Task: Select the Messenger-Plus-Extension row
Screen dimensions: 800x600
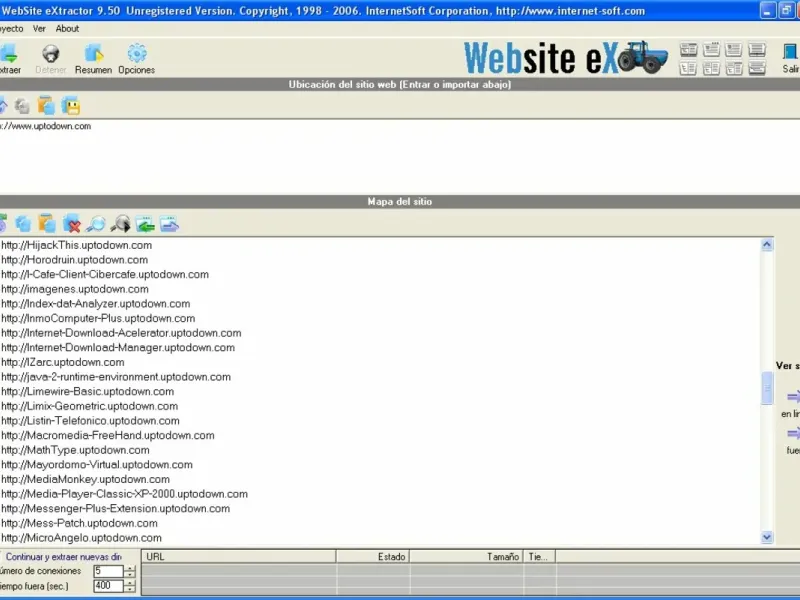Action: [116, 509]
